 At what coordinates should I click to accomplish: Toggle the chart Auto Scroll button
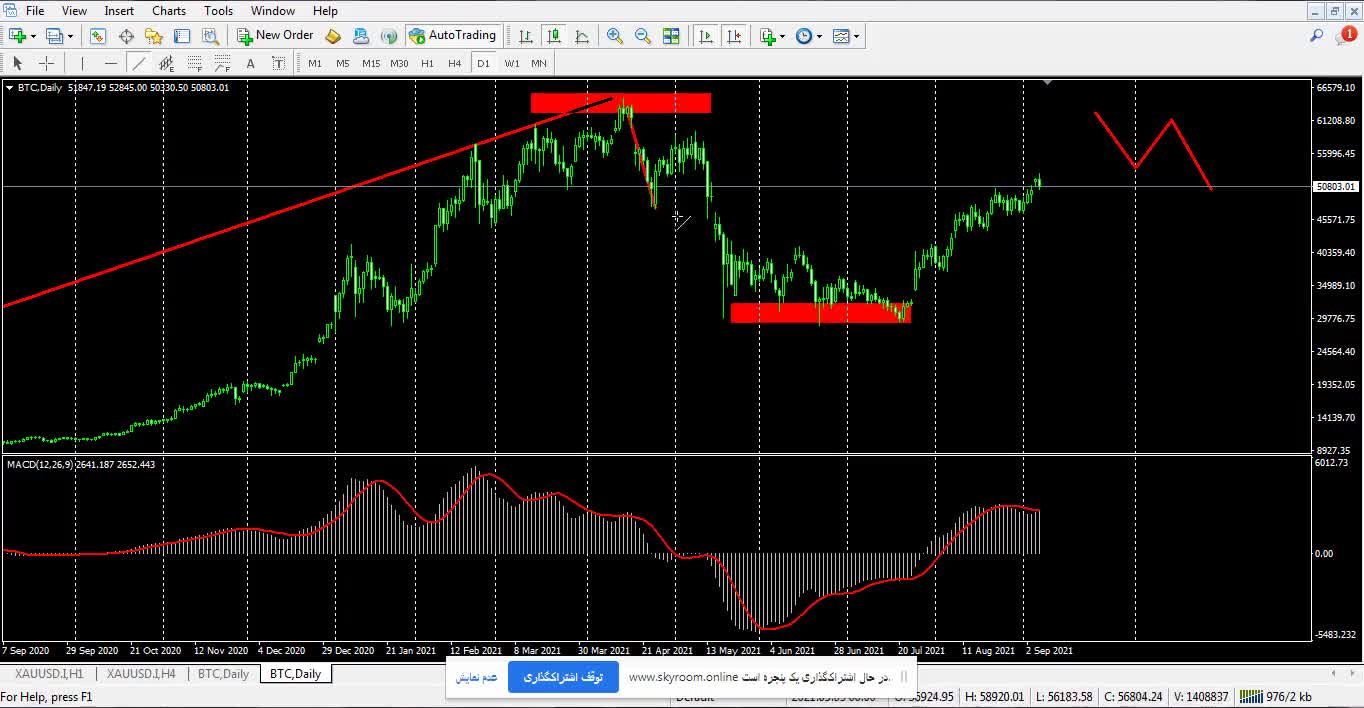pos(706,35)
